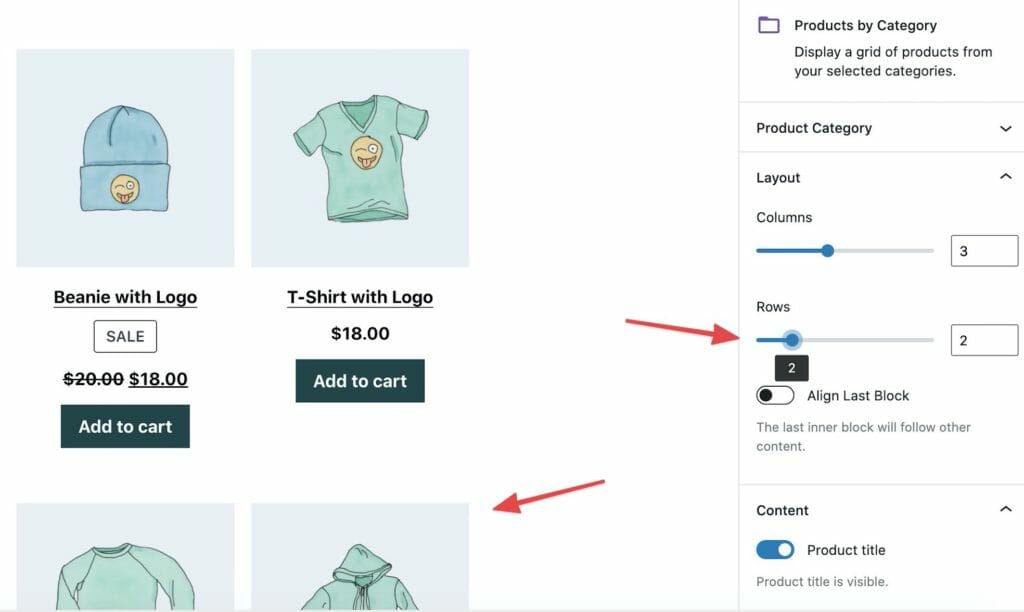
Task: Click the beanie product image thumbnail
Action: 125,157
